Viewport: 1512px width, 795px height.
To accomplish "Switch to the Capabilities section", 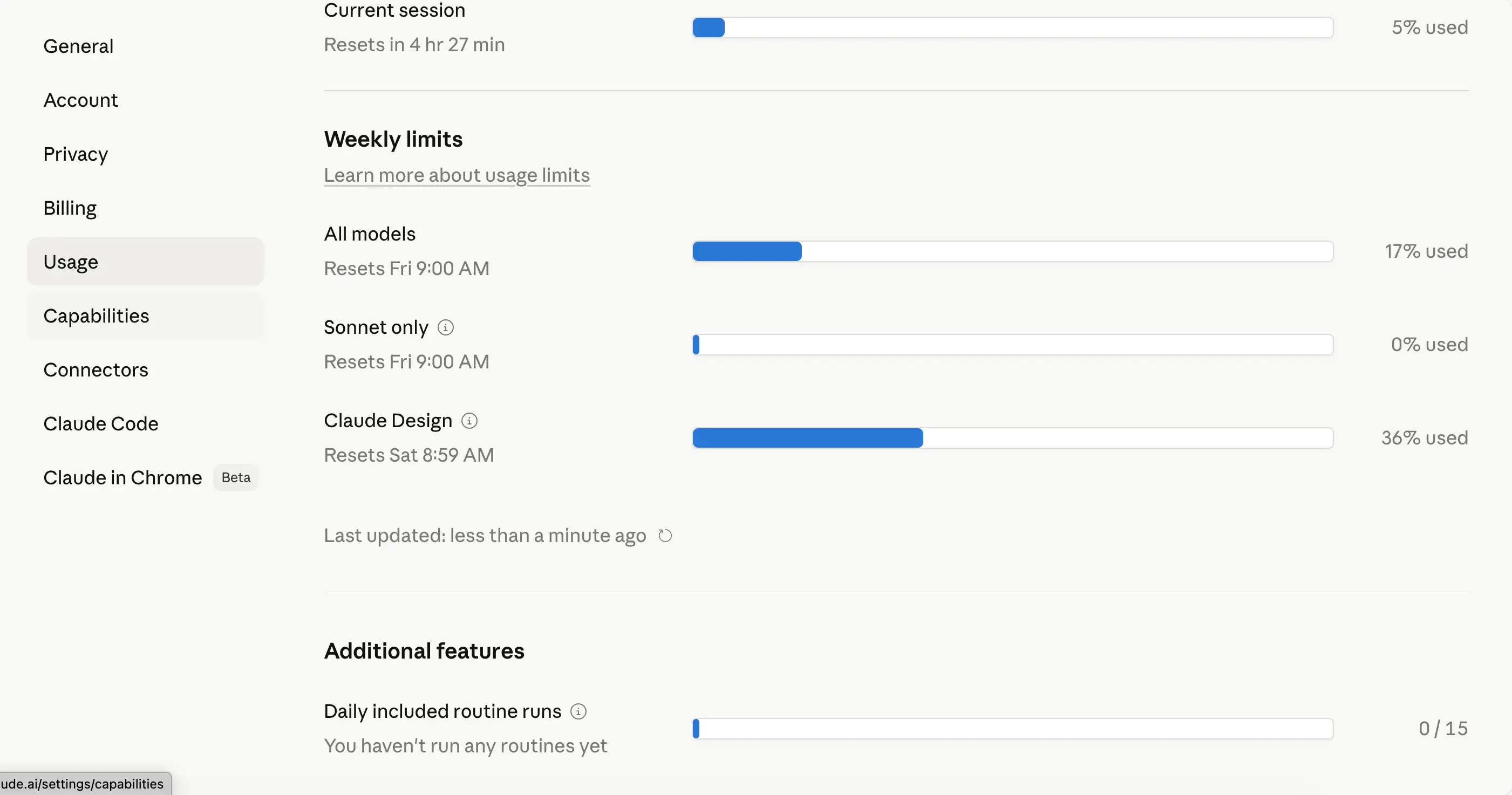I will [96, 316].
